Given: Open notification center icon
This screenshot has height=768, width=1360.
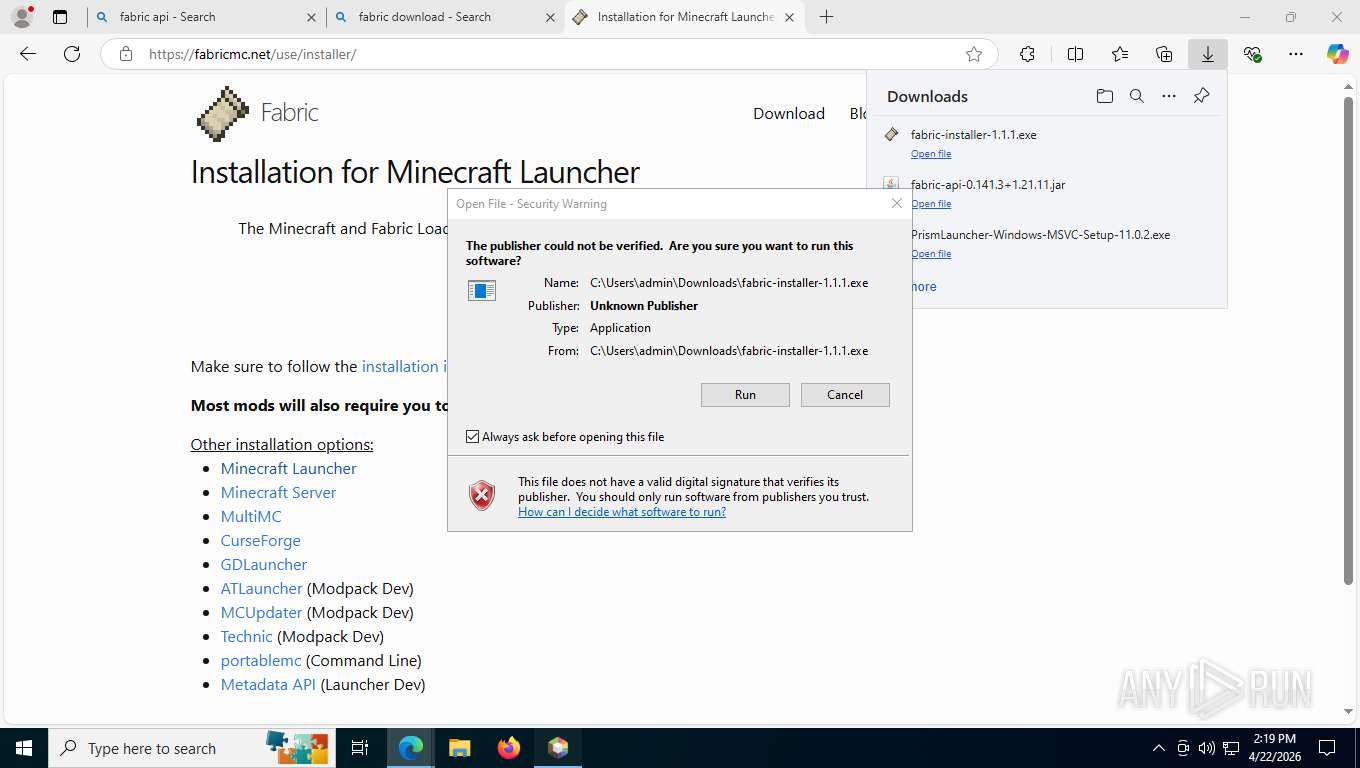Looking at the screenshot, I should click(x=1327, y=748).
